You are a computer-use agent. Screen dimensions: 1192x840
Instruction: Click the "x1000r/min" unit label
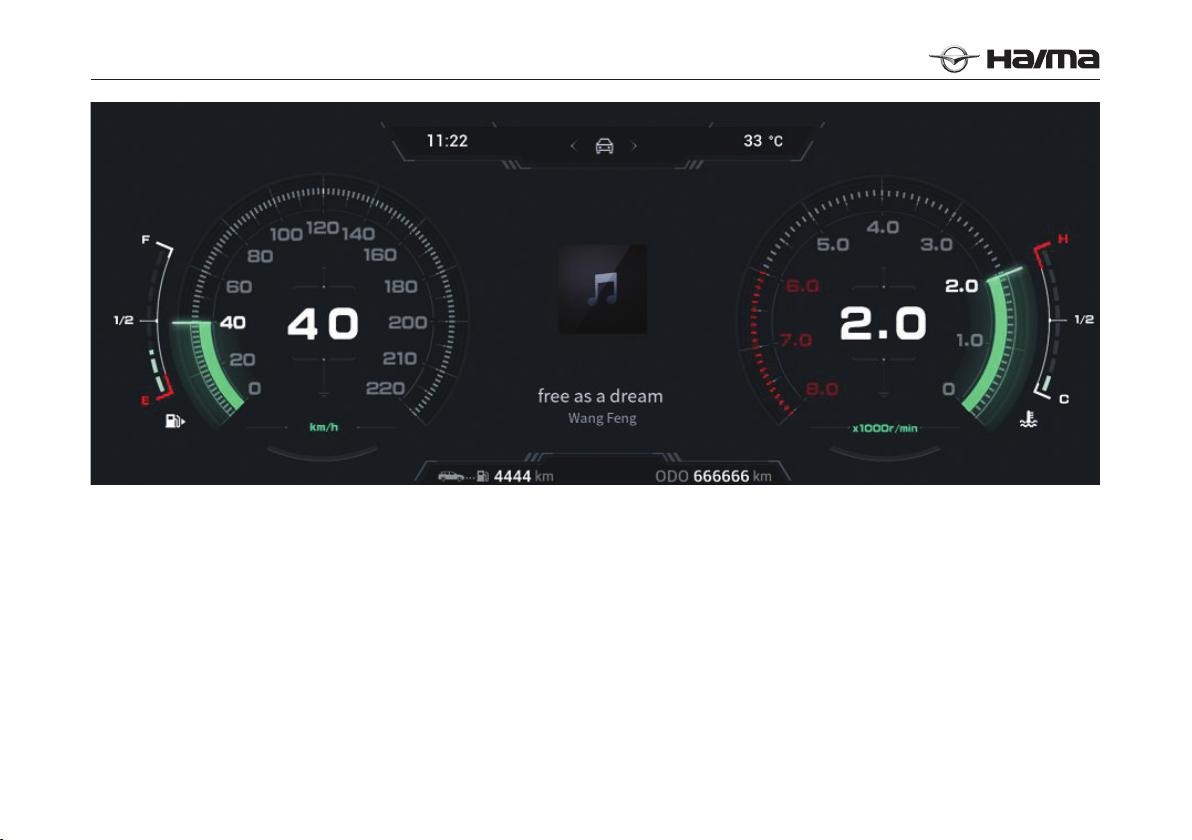click(885, 428)
